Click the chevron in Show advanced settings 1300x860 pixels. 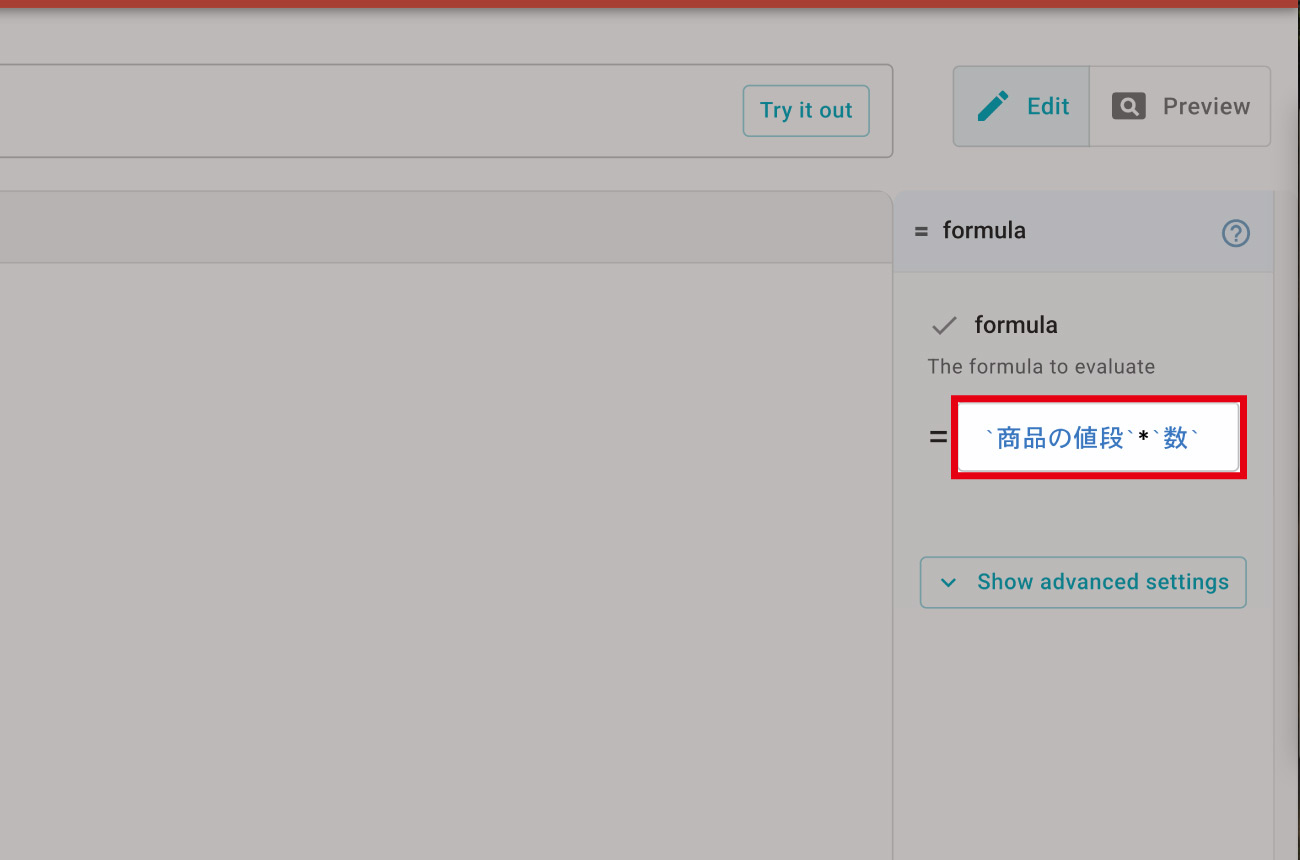pyautogui.click(x=949, y=583)
